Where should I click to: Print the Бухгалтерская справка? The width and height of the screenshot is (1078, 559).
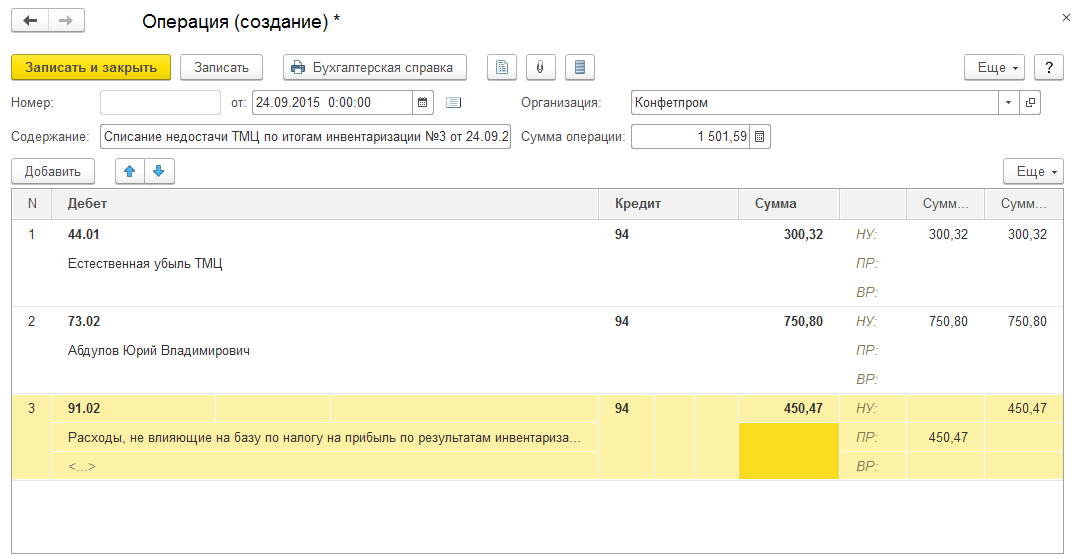pos(375,67)
